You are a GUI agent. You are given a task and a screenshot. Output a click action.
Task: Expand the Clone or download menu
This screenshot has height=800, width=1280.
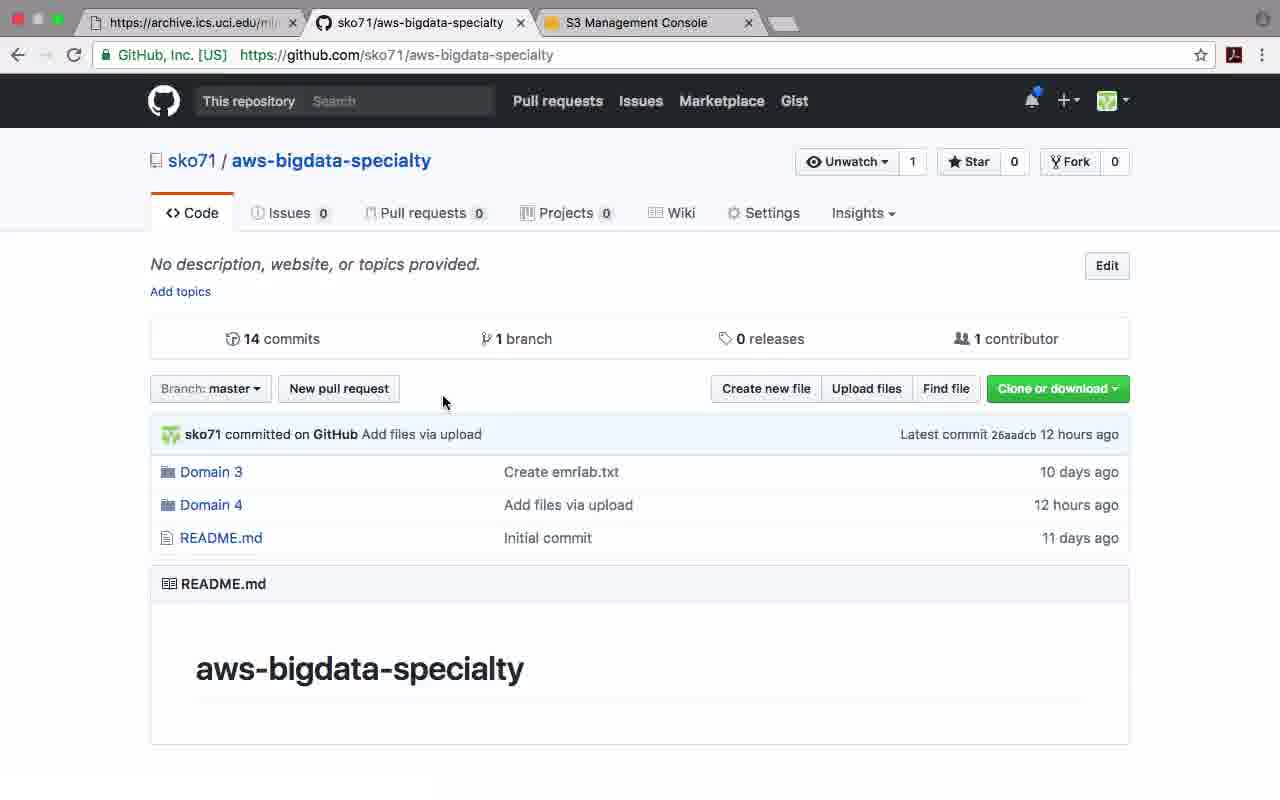(1058, 389)
